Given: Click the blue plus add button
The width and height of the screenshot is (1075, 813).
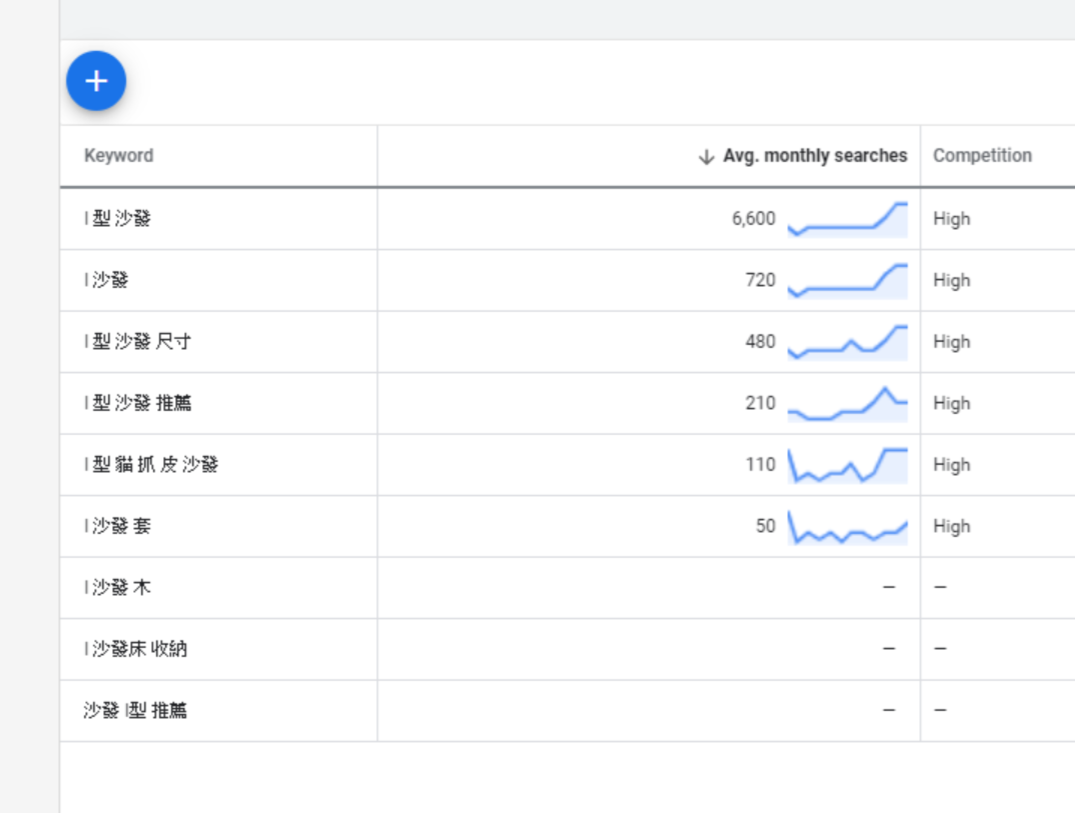Looking at the screenshot, I should tap(96, 81).
